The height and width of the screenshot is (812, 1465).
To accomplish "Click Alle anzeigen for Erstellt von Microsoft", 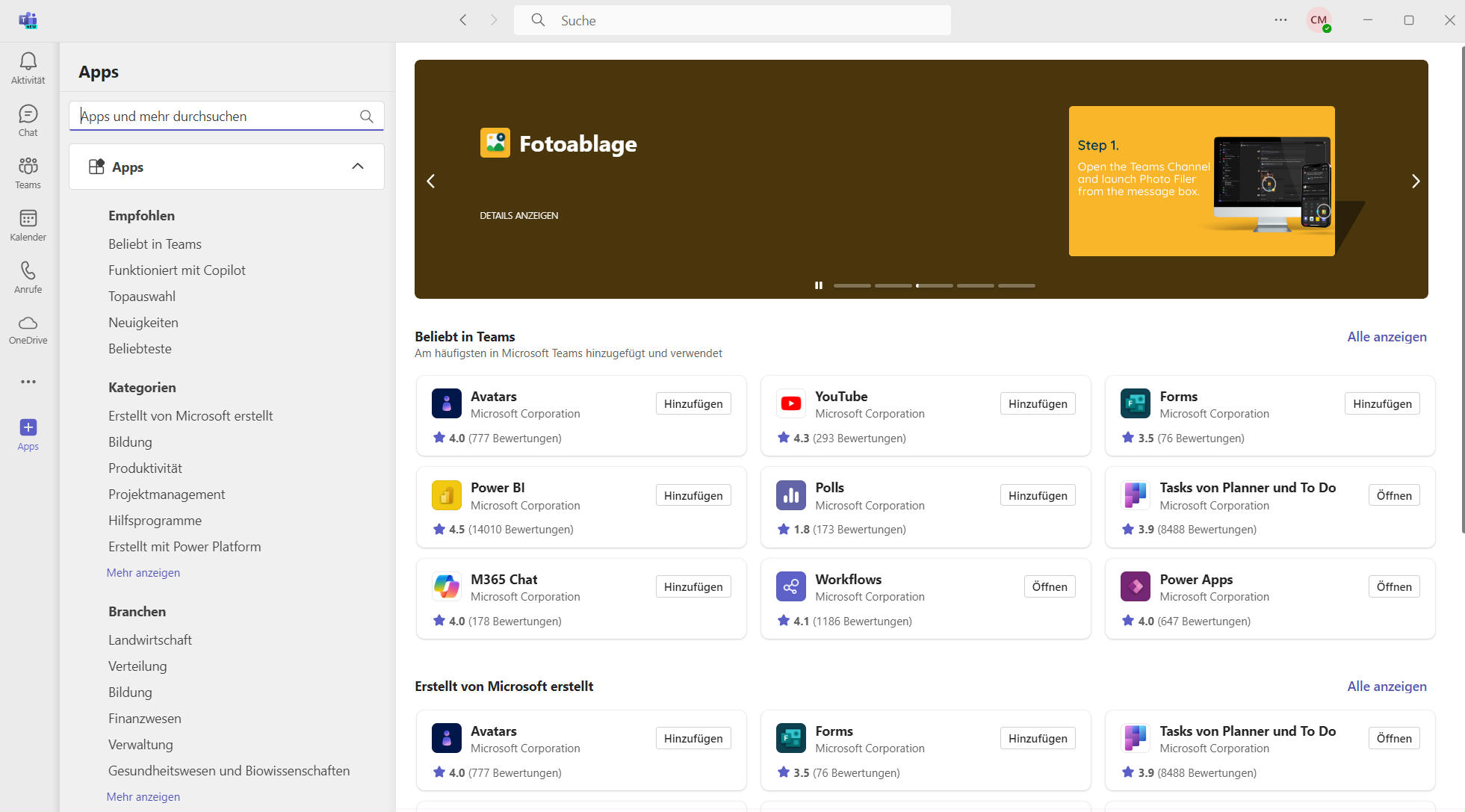I will [1387, 687].
